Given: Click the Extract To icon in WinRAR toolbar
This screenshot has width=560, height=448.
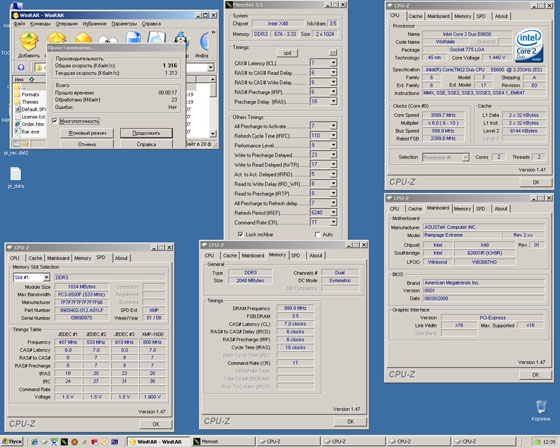Looking at the screenshot, I should (x=56, y=38).
